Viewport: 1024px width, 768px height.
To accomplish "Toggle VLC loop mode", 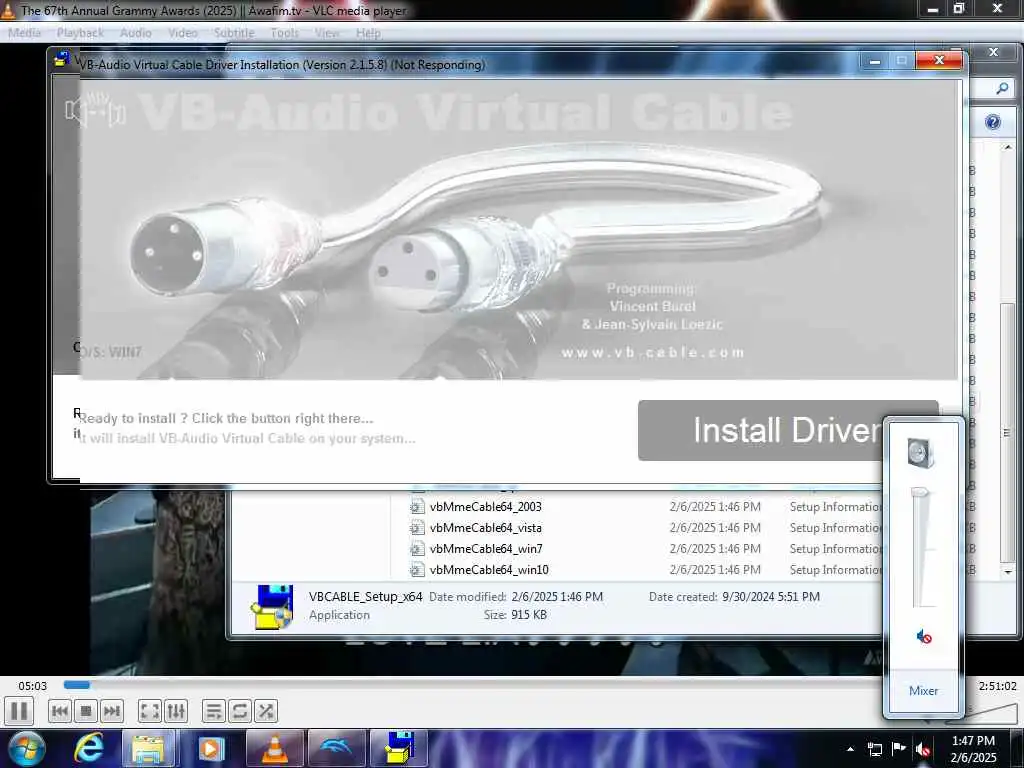I will pyautogui.click(x=240, y=711).
